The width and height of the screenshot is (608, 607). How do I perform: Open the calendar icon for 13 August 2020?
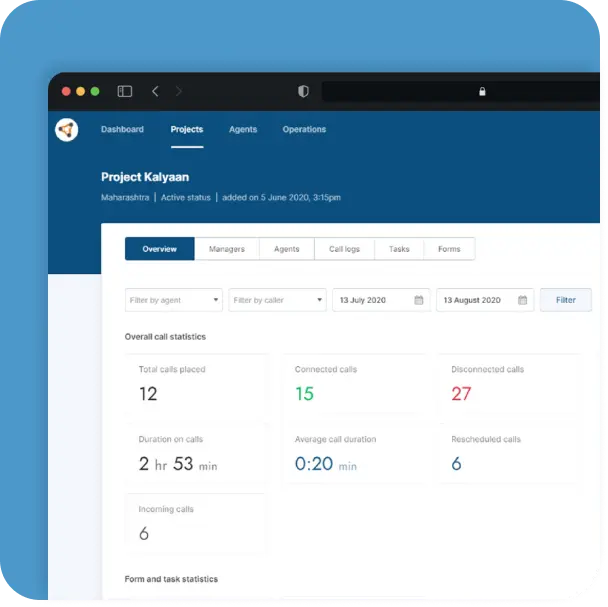tap(522, 300)
